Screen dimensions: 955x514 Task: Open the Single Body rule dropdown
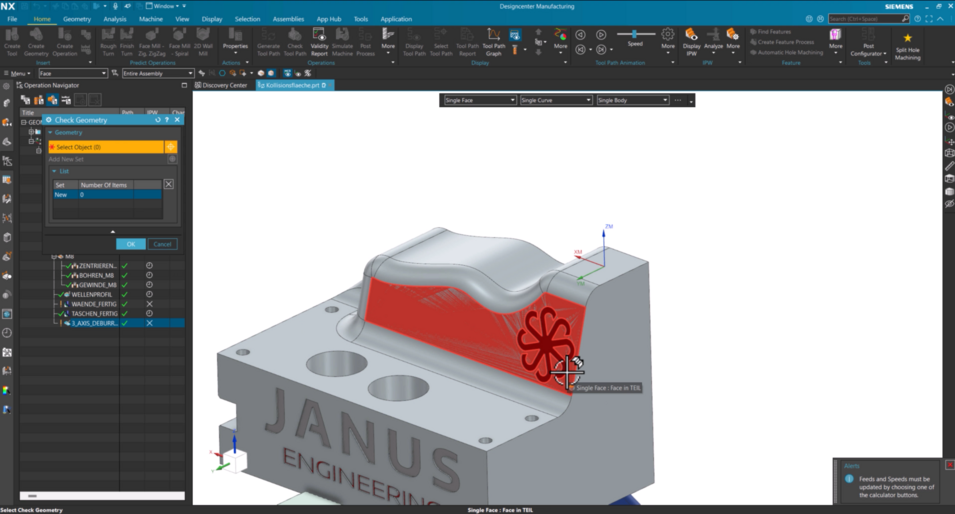pyautogui.click(x=632, y=100)
